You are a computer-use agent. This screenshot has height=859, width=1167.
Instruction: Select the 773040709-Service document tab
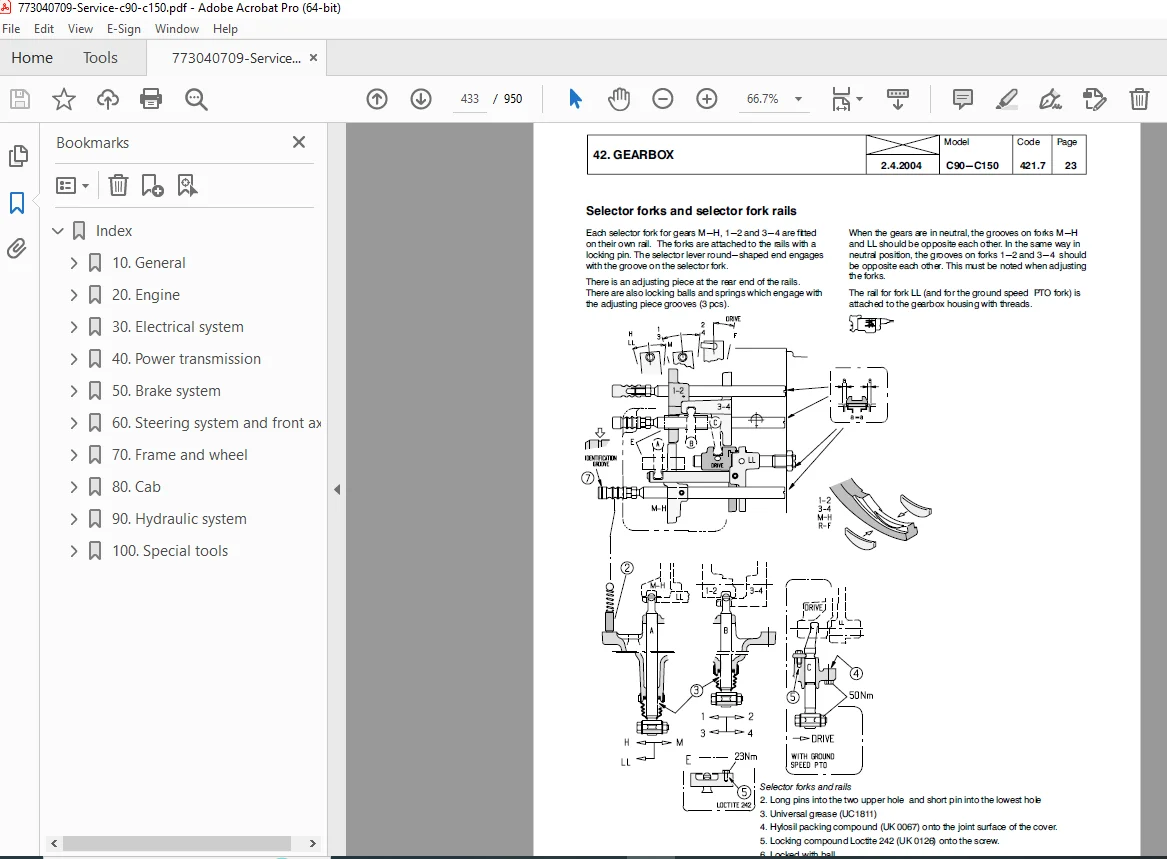tap(236, 58)
